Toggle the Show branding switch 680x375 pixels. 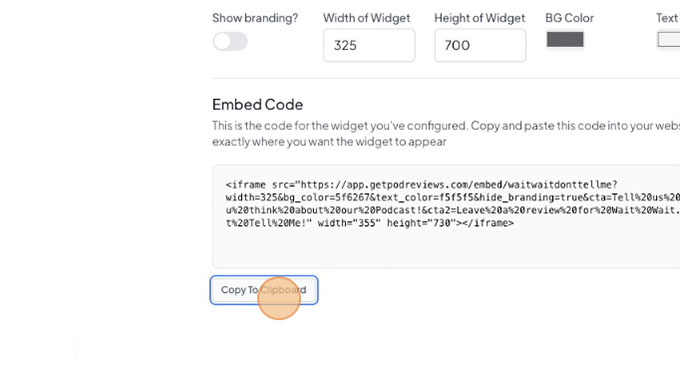[x=230, y=42]
